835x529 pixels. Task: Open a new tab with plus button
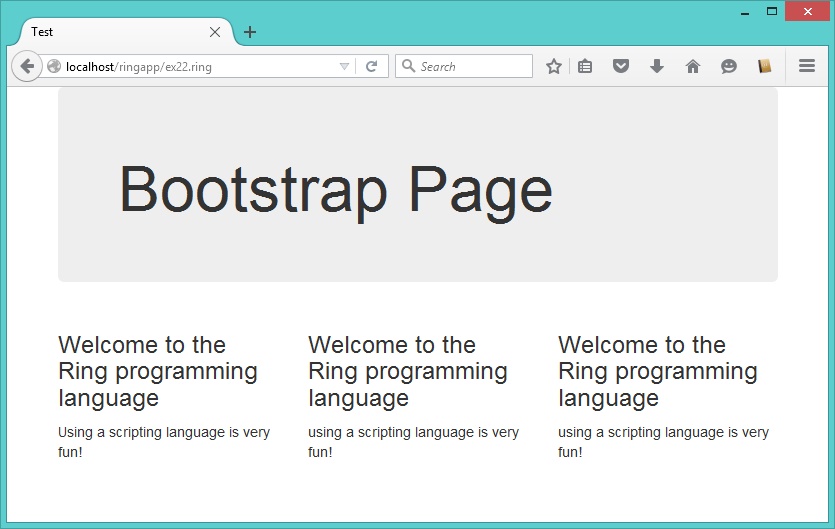[x=250, y=32]
